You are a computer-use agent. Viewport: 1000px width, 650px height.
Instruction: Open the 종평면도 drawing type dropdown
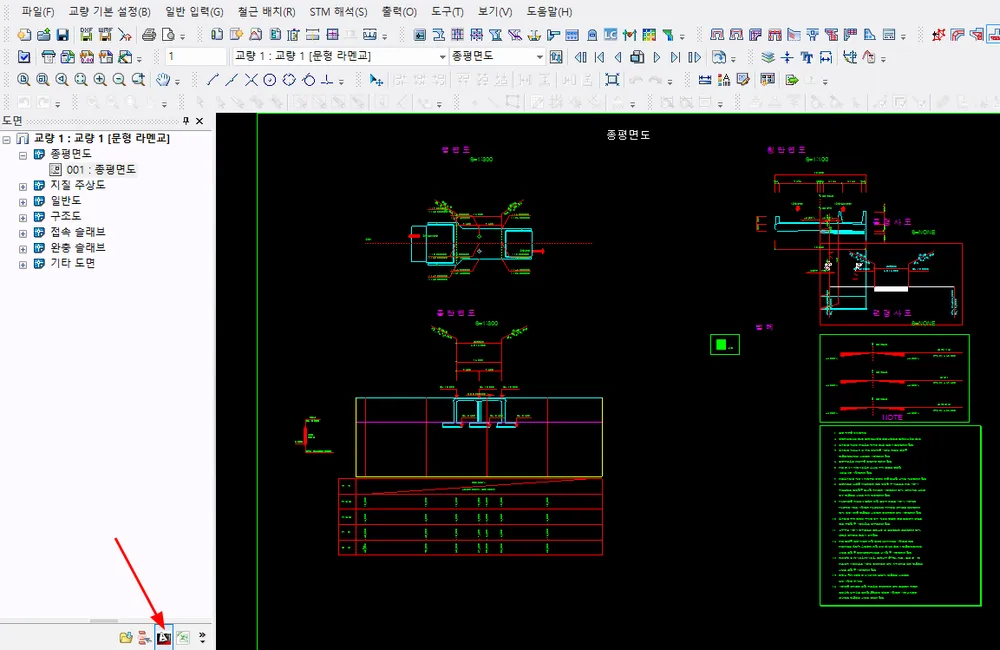(x=540, y=57)
